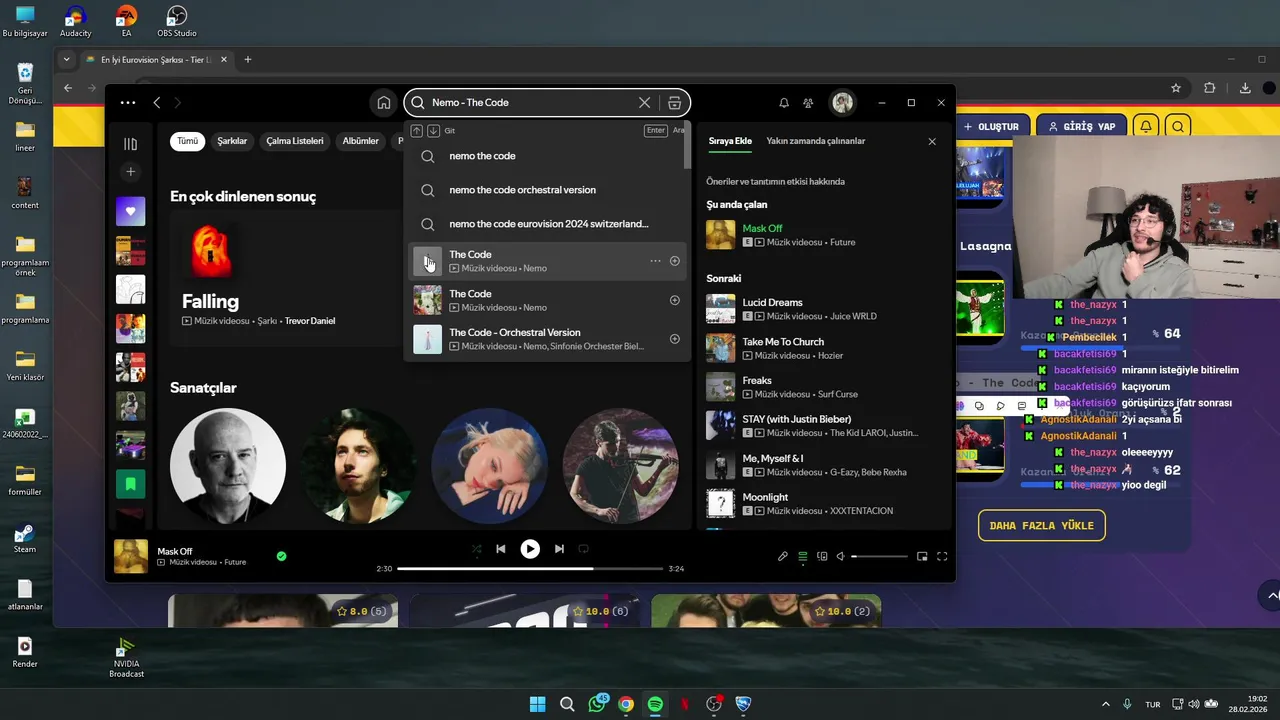This screenshot has height=720, width=1280.
Task: Bookmark page with Chrome star icon
Action: coord(1176,88)
